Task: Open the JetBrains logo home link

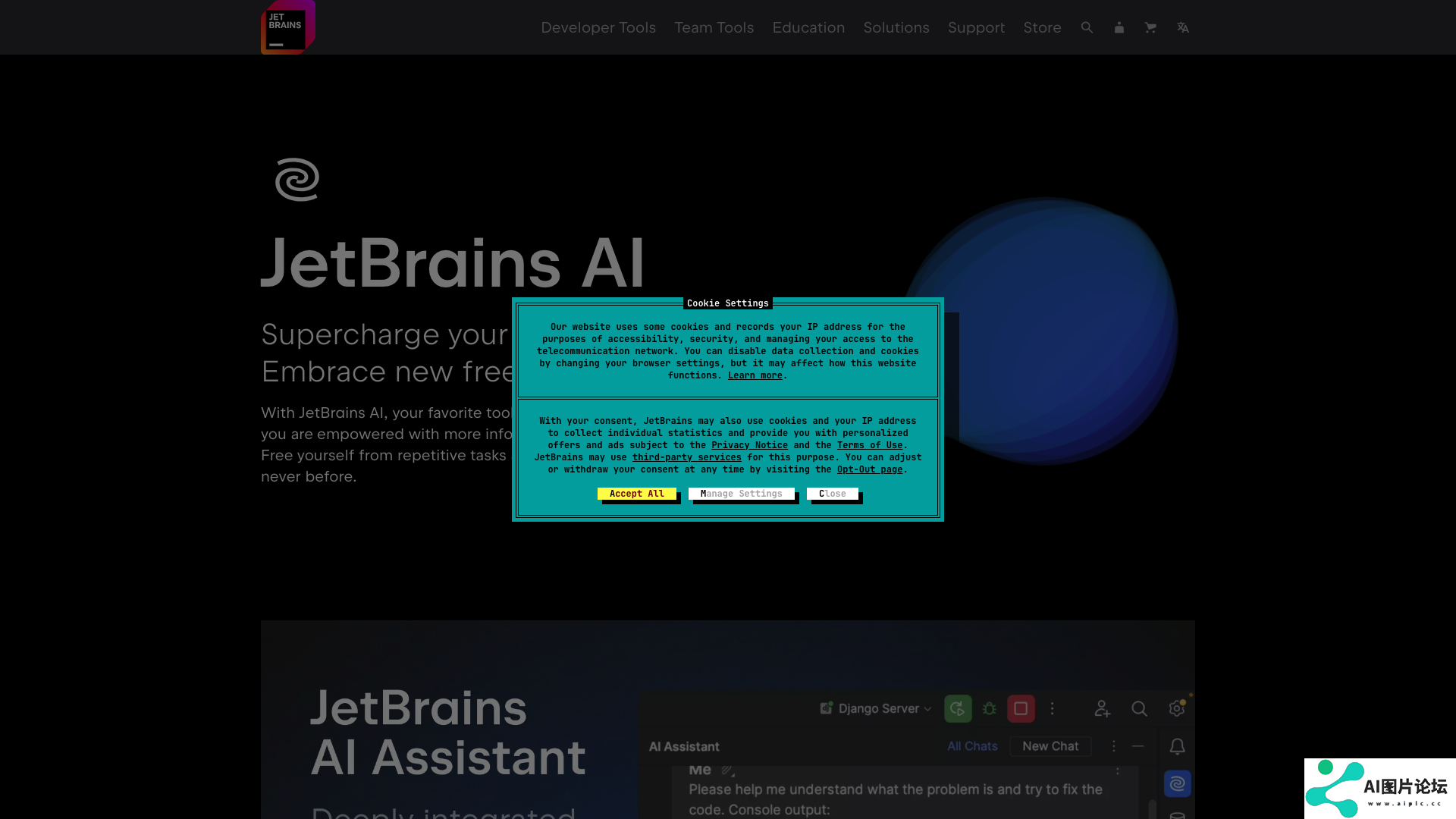Action: (288, 27)
